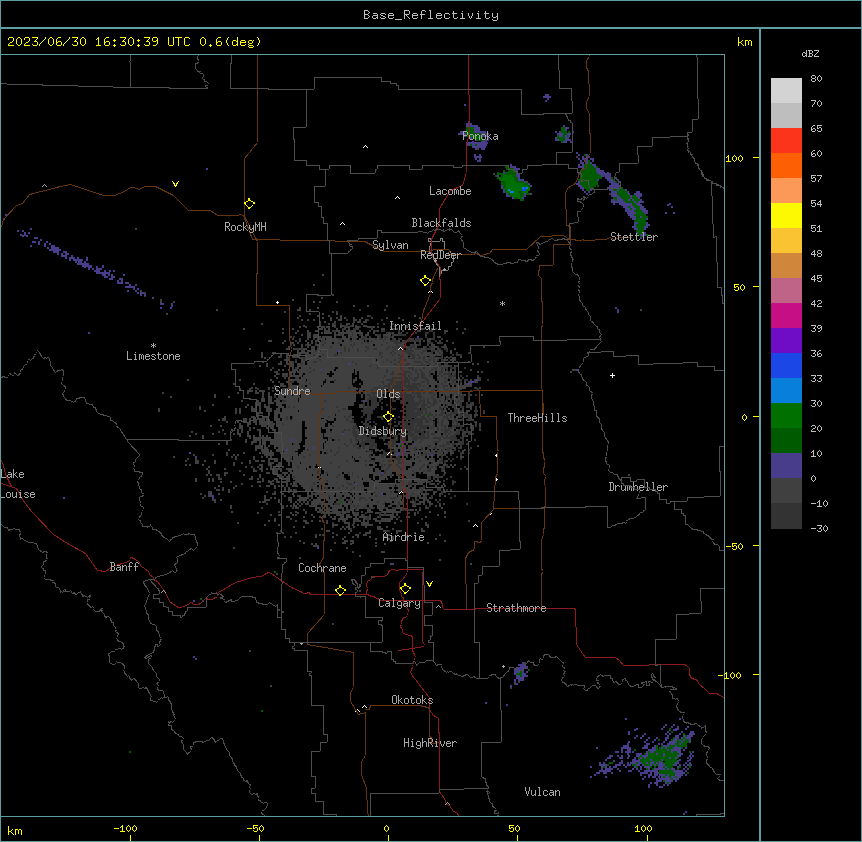Click the ThreeHills label
Screen dimensions: 862x842
(537, 418)
